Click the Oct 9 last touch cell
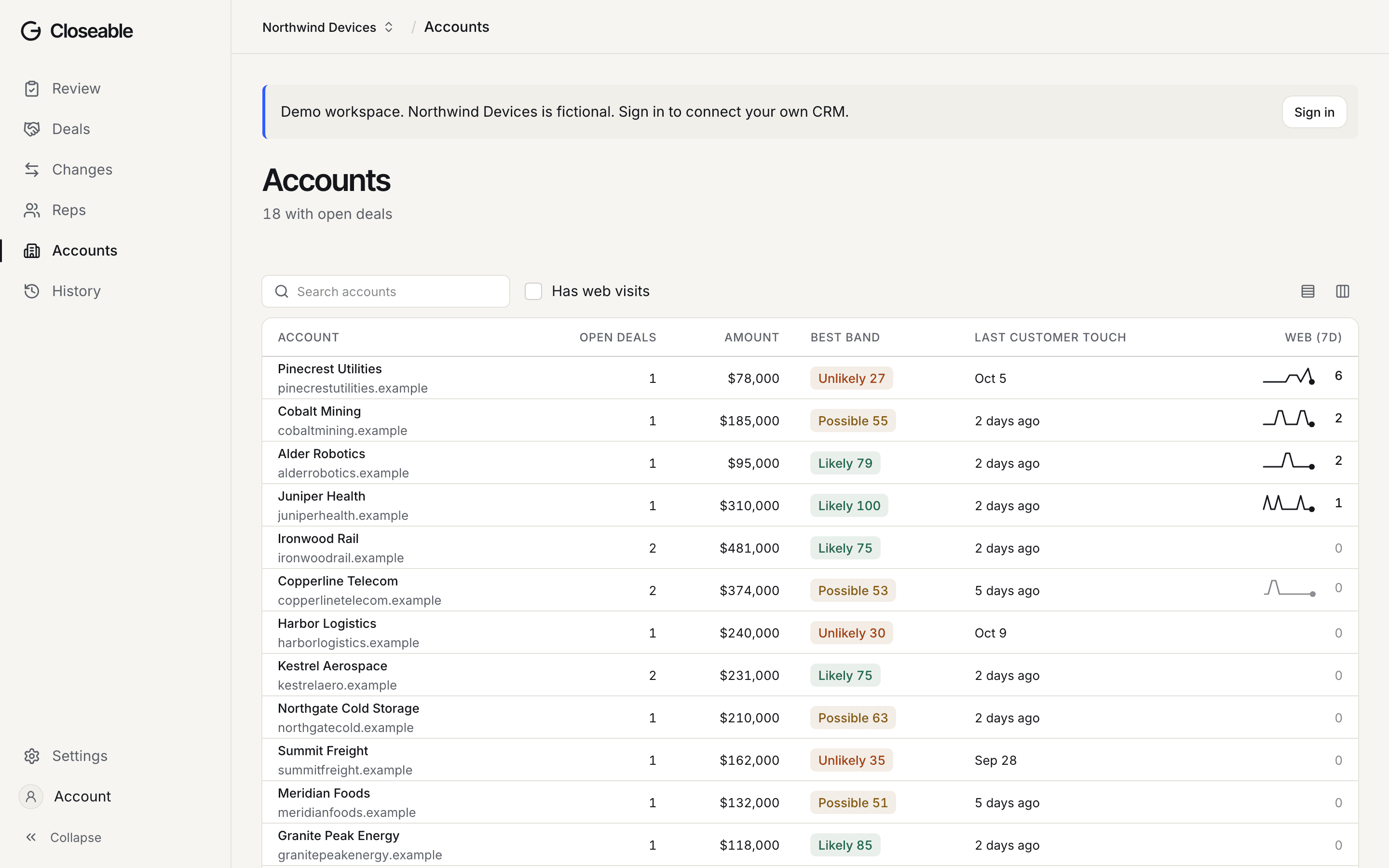Screen dimensions: 1389x868 (990, 634)
